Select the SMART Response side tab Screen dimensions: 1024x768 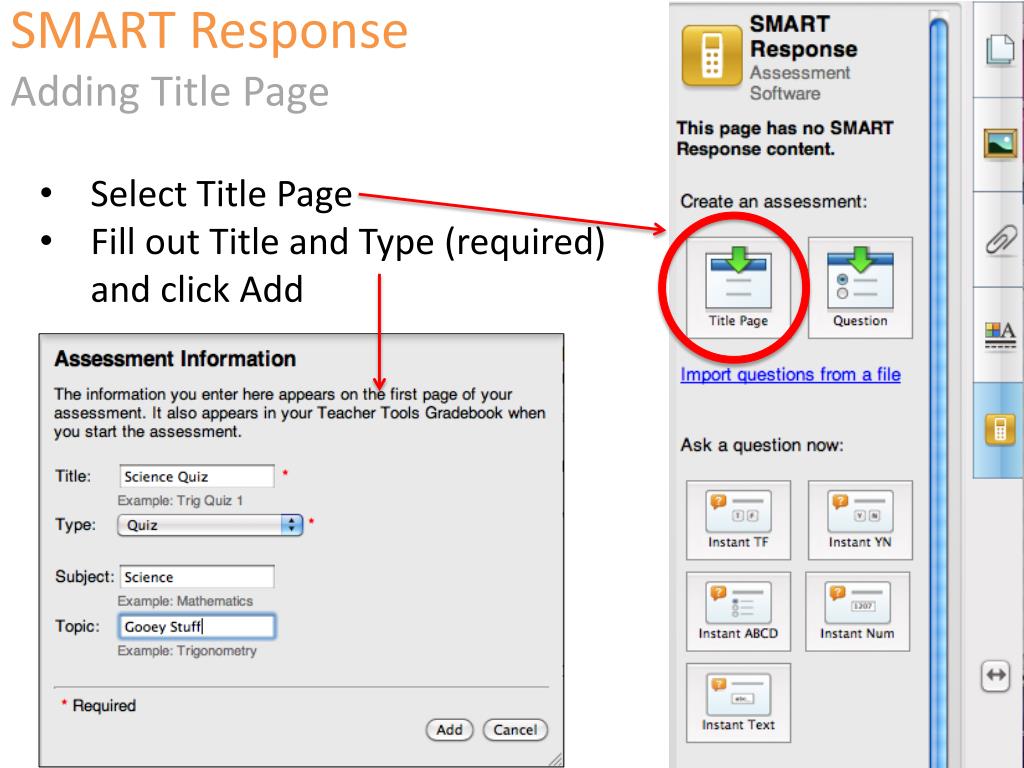[1000, 430]
